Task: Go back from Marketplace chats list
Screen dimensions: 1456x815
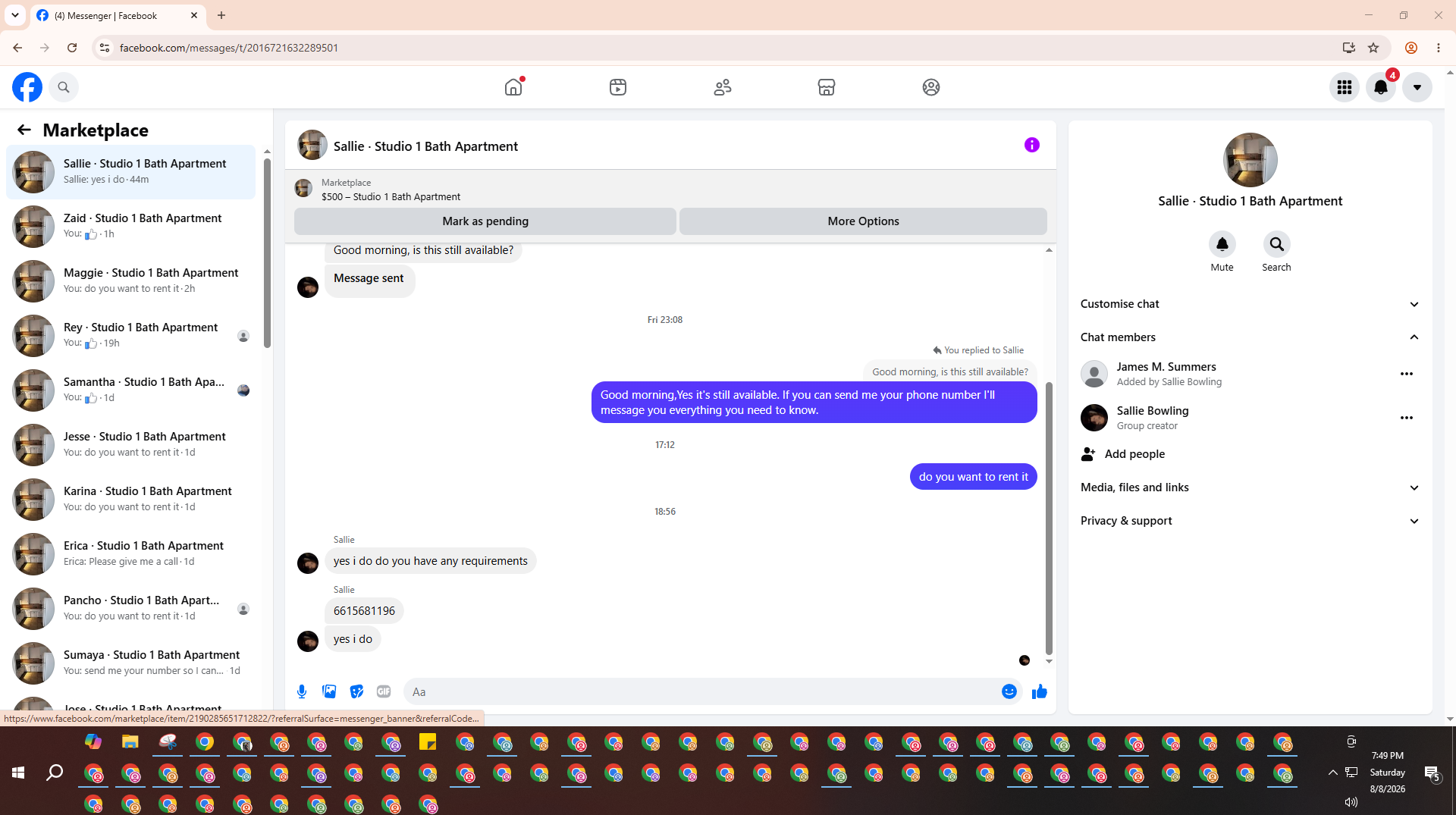Action: (x=24, y=130)
